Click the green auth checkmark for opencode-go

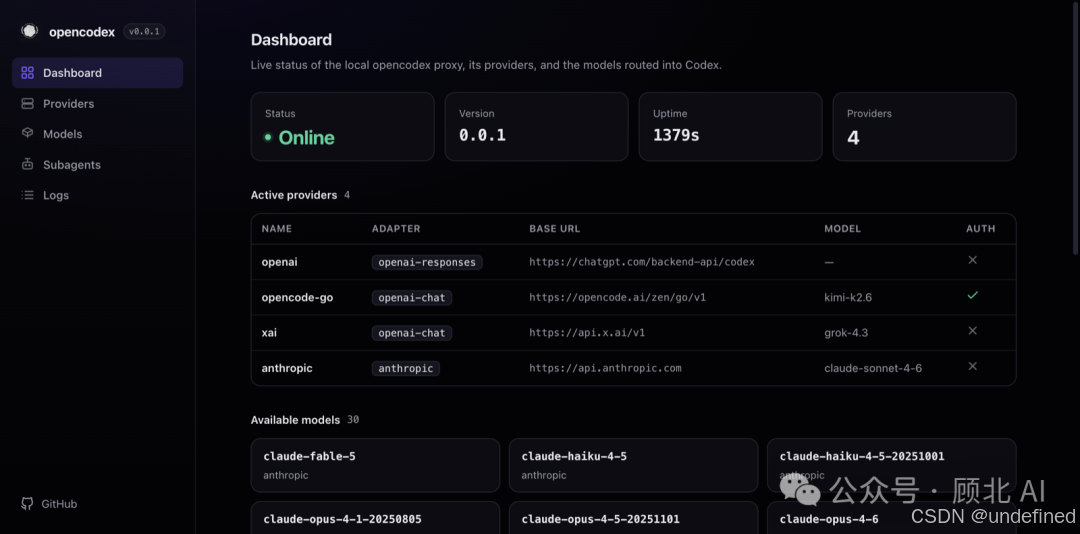click(973, 295)
